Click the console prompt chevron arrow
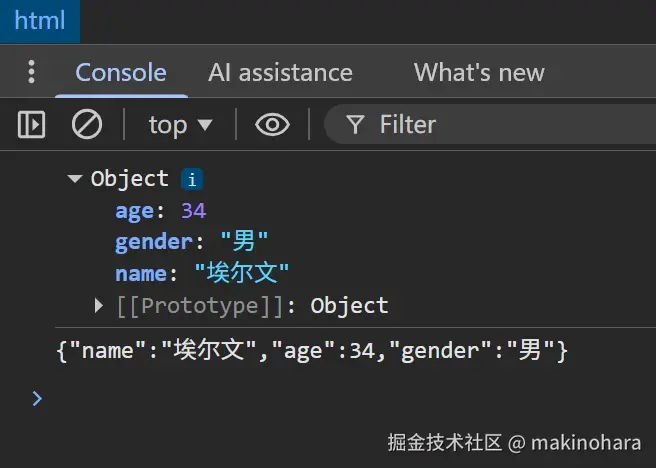The width and height of the screenshot is (656, 468). coord(37,398)
